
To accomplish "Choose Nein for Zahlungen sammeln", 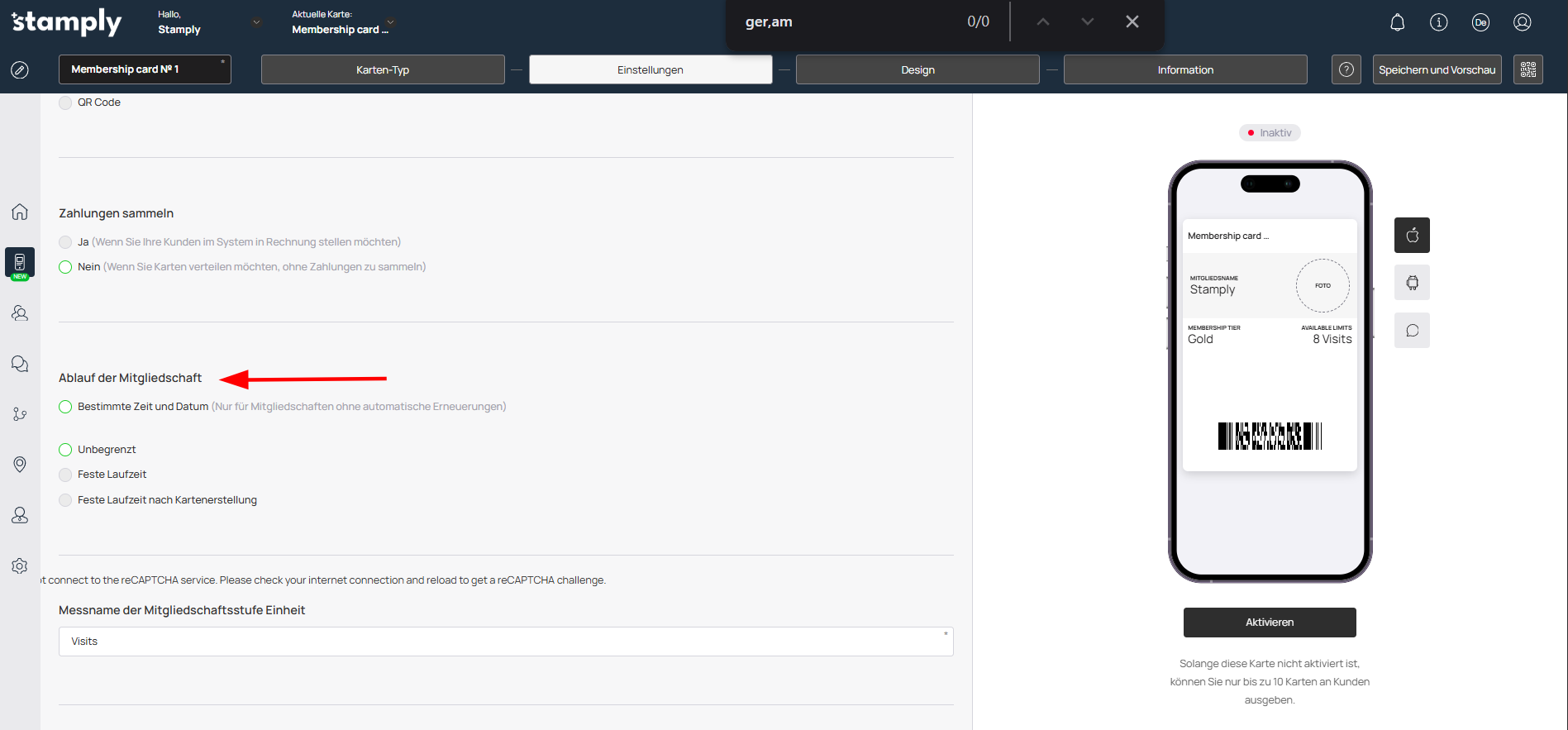I will (65, 267).
